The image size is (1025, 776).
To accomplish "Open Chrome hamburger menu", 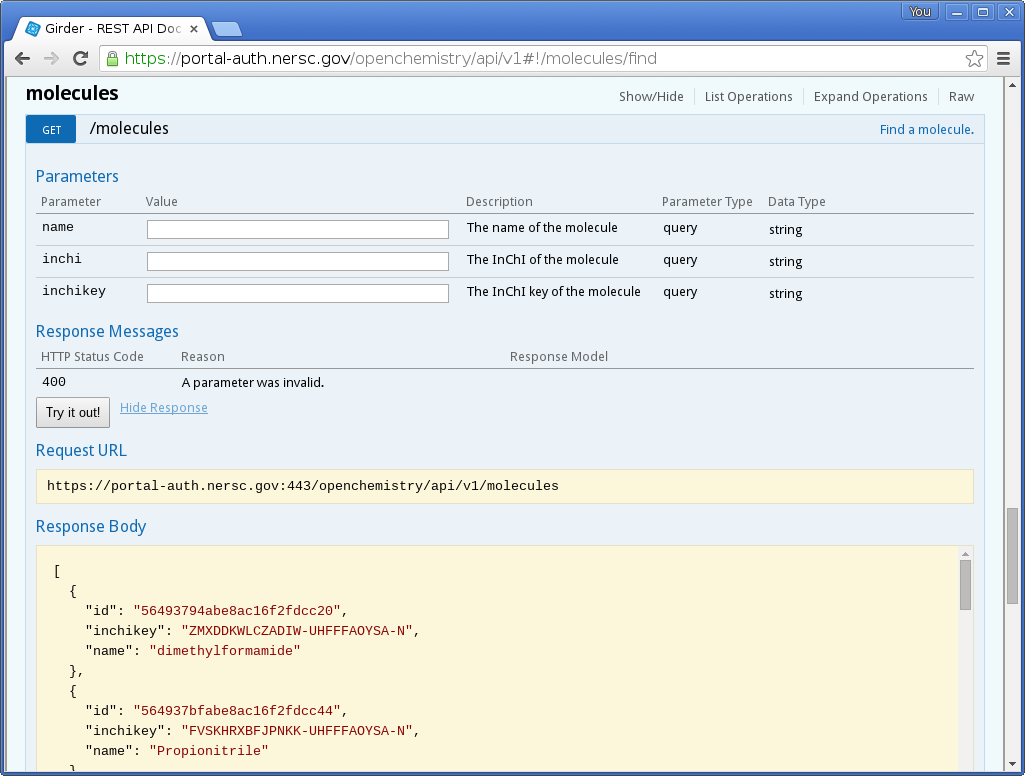I will (x=1004, y=58).
